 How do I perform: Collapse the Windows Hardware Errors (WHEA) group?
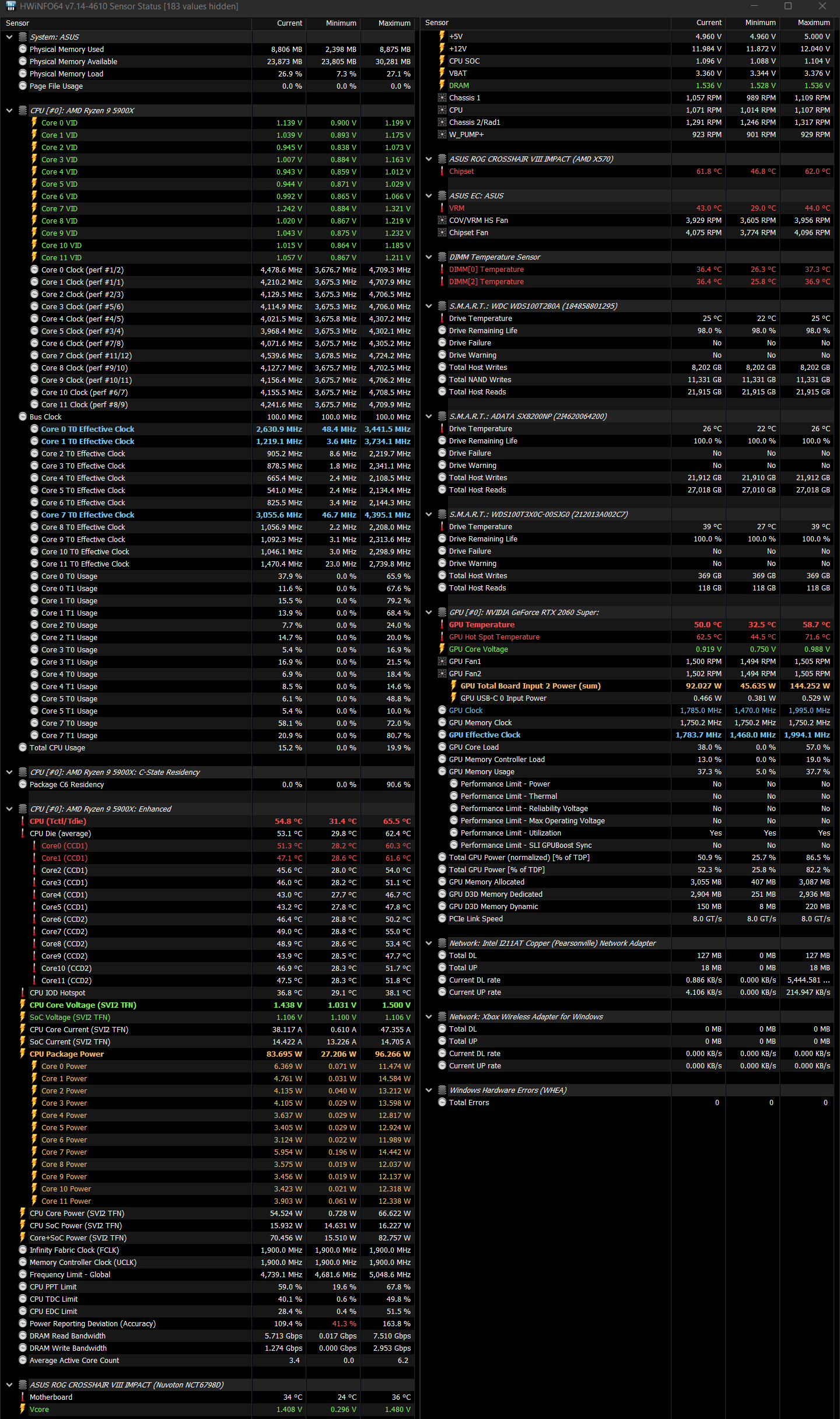(429, 1090)
